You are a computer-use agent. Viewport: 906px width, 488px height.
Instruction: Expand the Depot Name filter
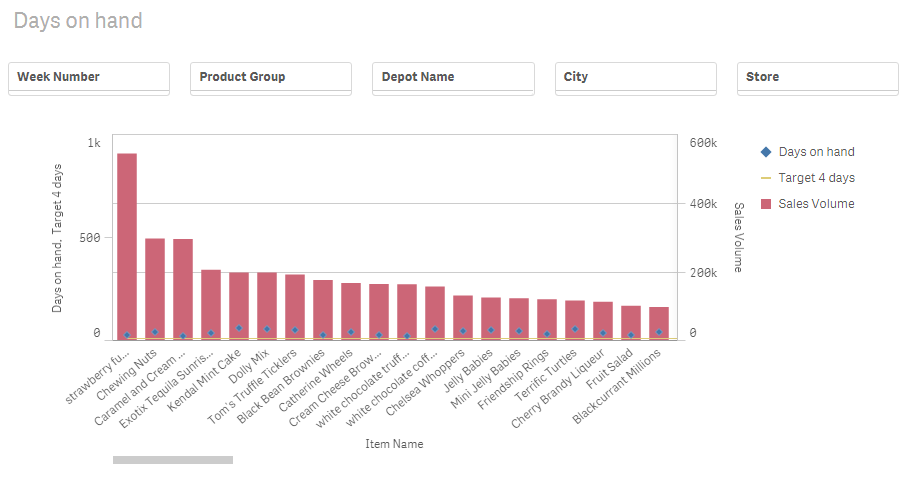click(452, 77)
